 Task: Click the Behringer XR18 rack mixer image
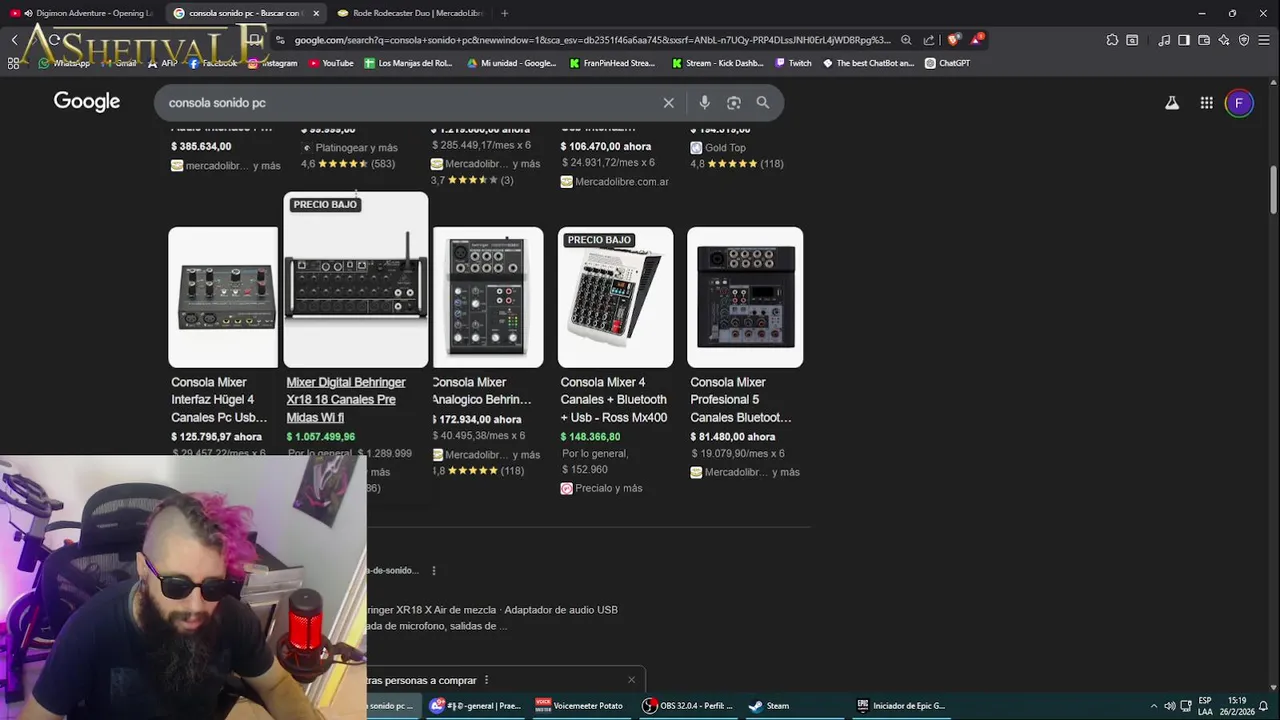356,280
